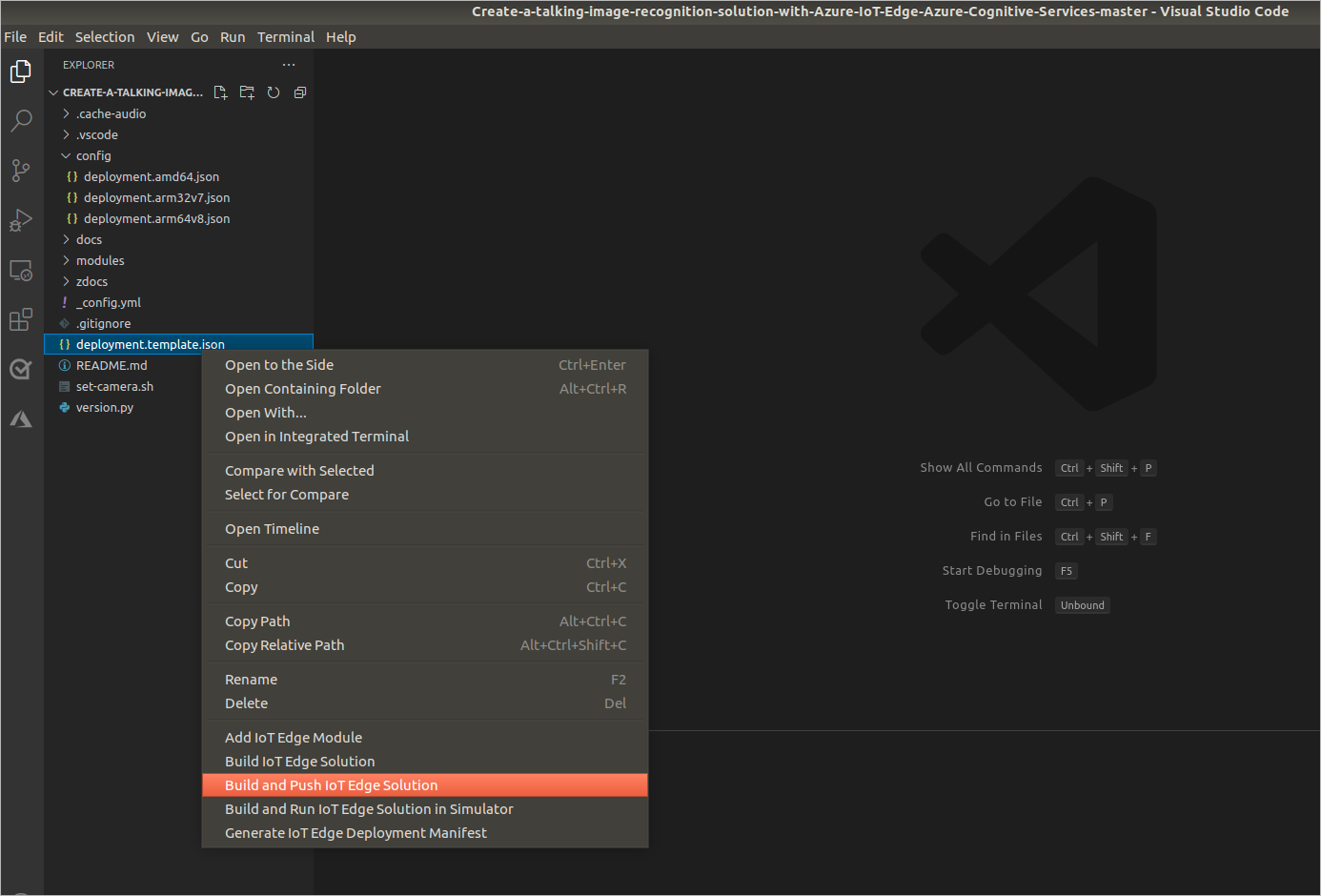This screenshot has width=1321, height=896.
Task: Choose Build IoT Edge Solution
Action: pos(425,762)
